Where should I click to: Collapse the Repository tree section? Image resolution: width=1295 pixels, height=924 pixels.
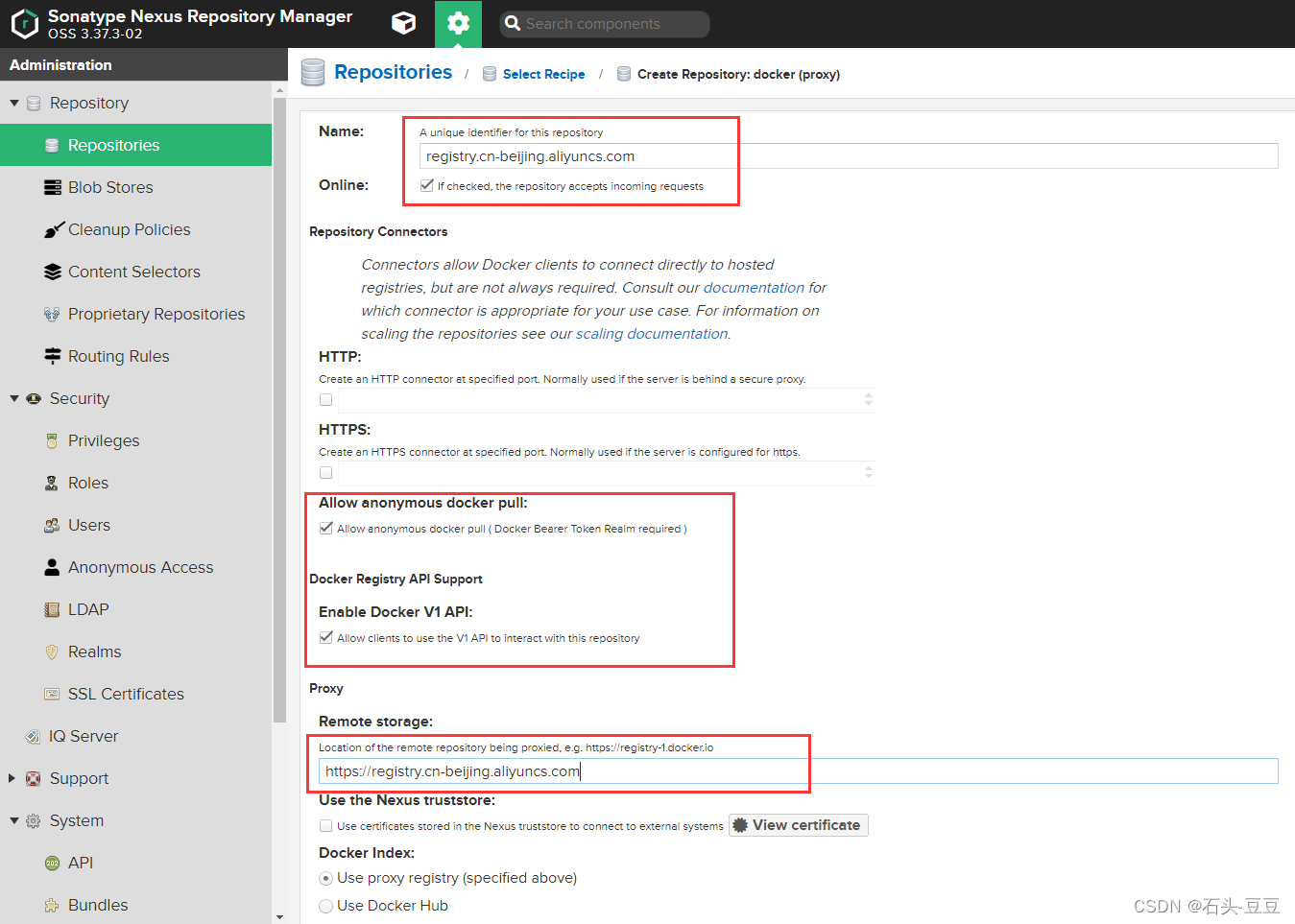[14, 103]
